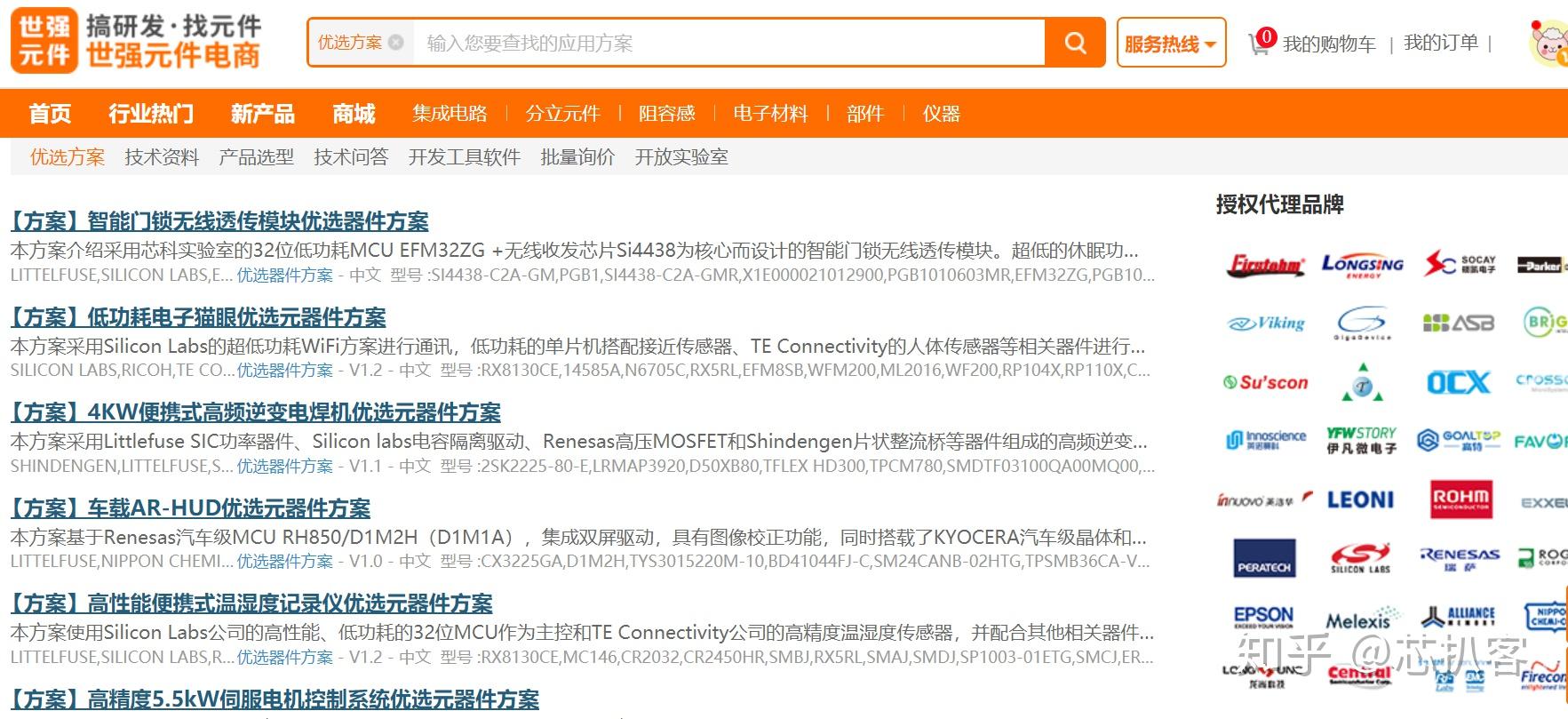Focus the 输入您要查找的应用方案 search field
The height and width of the screenshot is (719, 1568).
tap(728, 43)
